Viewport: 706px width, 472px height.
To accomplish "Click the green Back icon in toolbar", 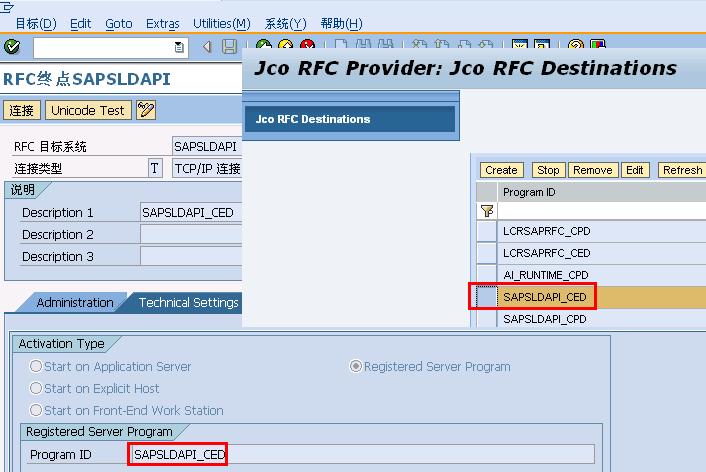I will [264, 44].
